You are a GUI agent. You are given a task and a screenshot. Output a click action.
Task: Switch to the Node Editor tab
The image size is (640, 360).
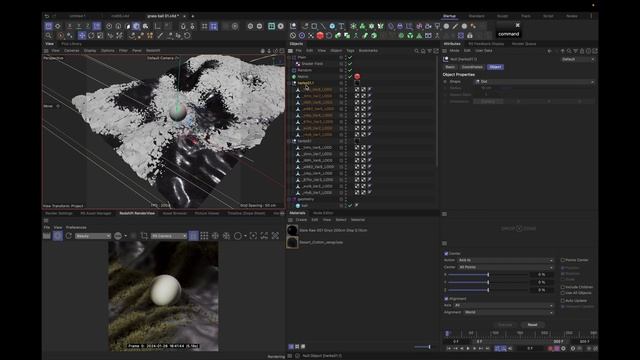323,213
